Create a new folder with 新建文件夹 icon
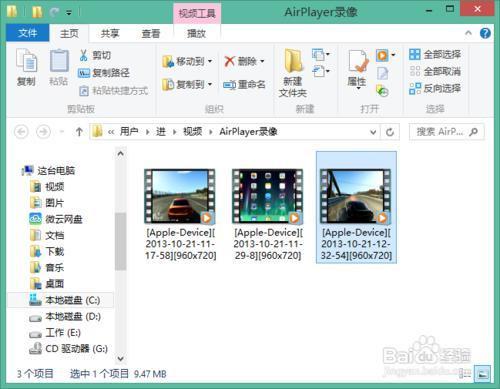500x389 pixels. pos(293,61)
